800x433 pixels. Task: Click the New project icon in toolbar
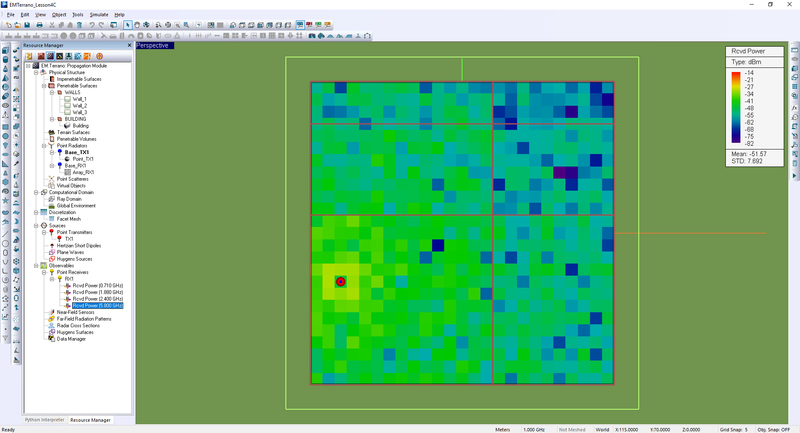coord(8,25)
